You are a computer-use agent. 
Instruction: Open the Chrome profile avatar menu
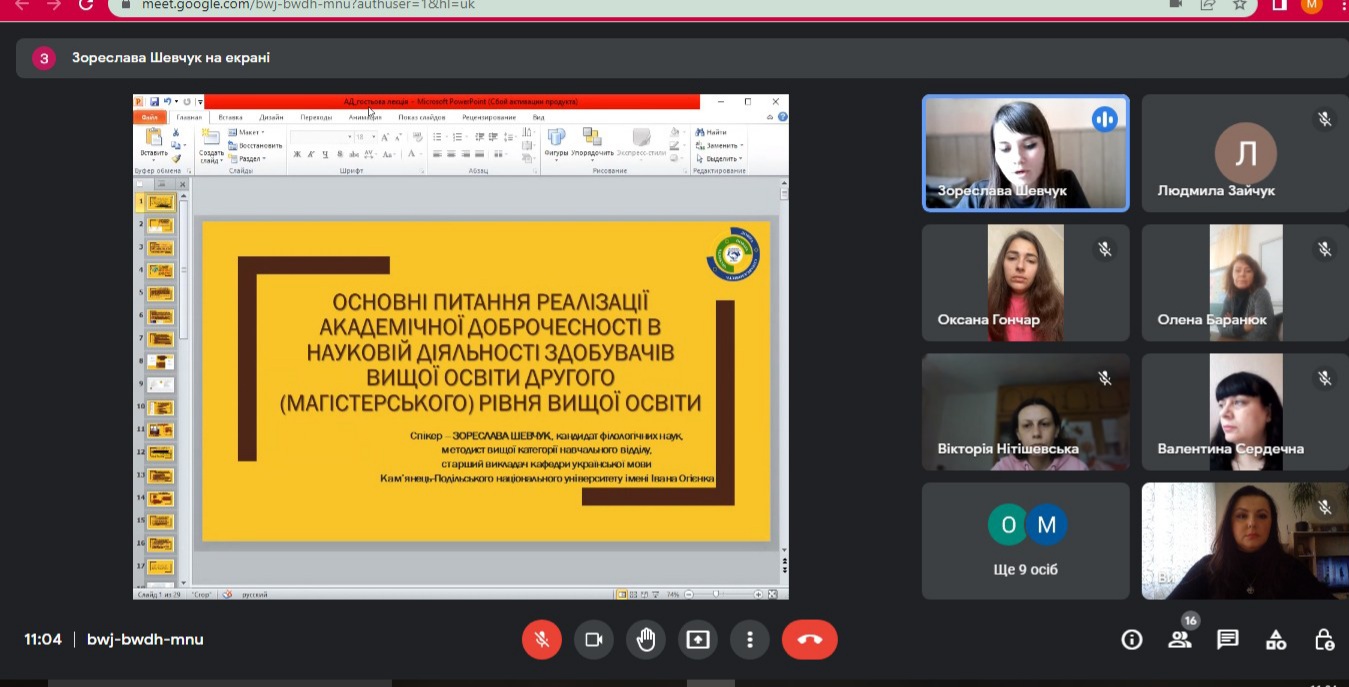1311,5
